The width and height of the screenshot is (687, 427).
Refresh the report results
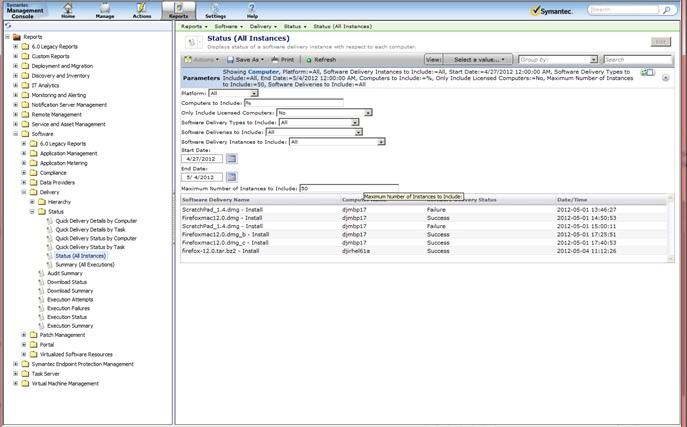click(x=320, y=60)
